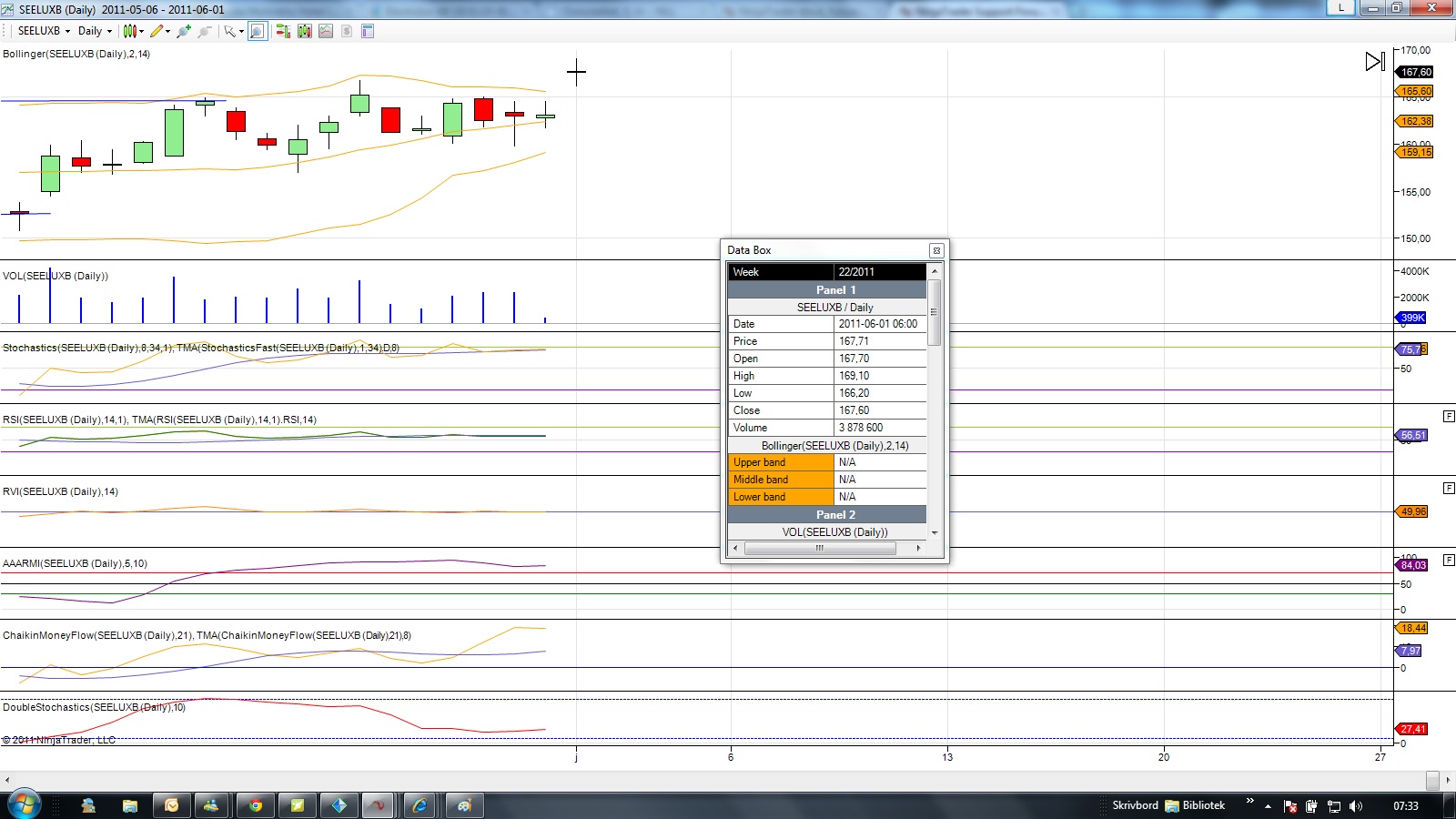This screenshot has height=819, width=1456.
Task: Click the F marker on the RVI panel
Action: 1449,488
